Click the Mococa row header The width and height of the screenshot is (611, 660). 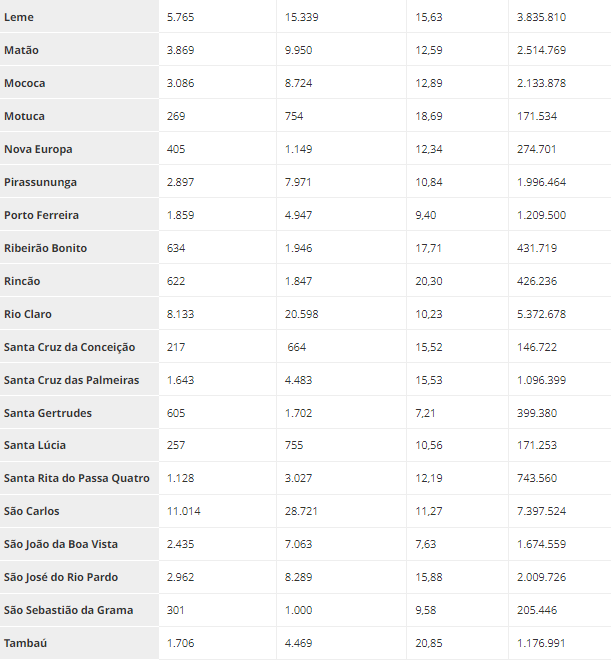pos(25,83)
